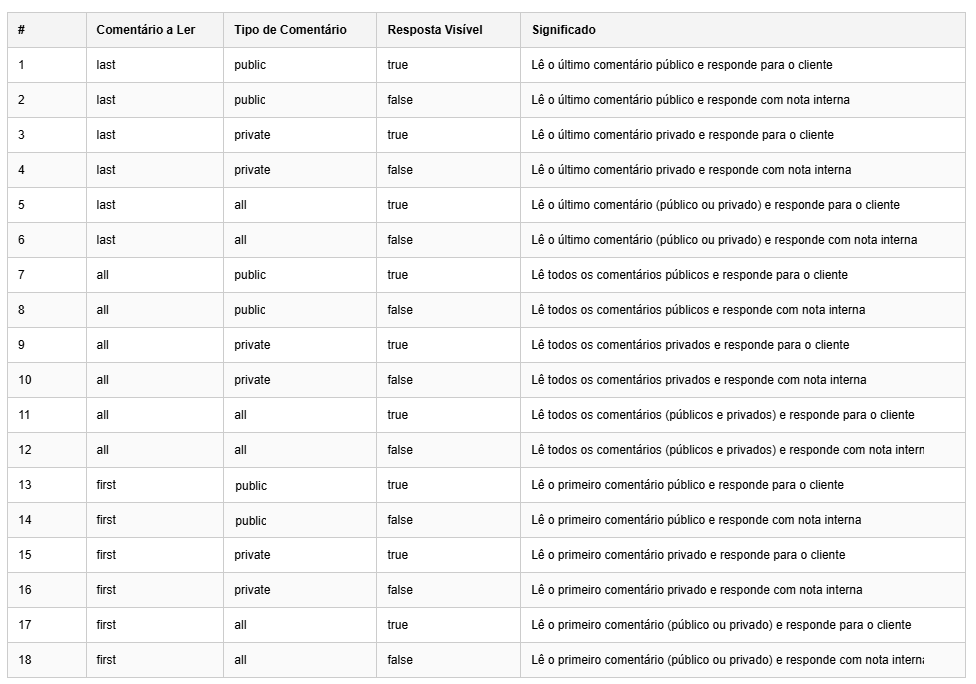Click 'private' in row 9
The width and height of the screenshot is (976, 684).
coord(252,345)
